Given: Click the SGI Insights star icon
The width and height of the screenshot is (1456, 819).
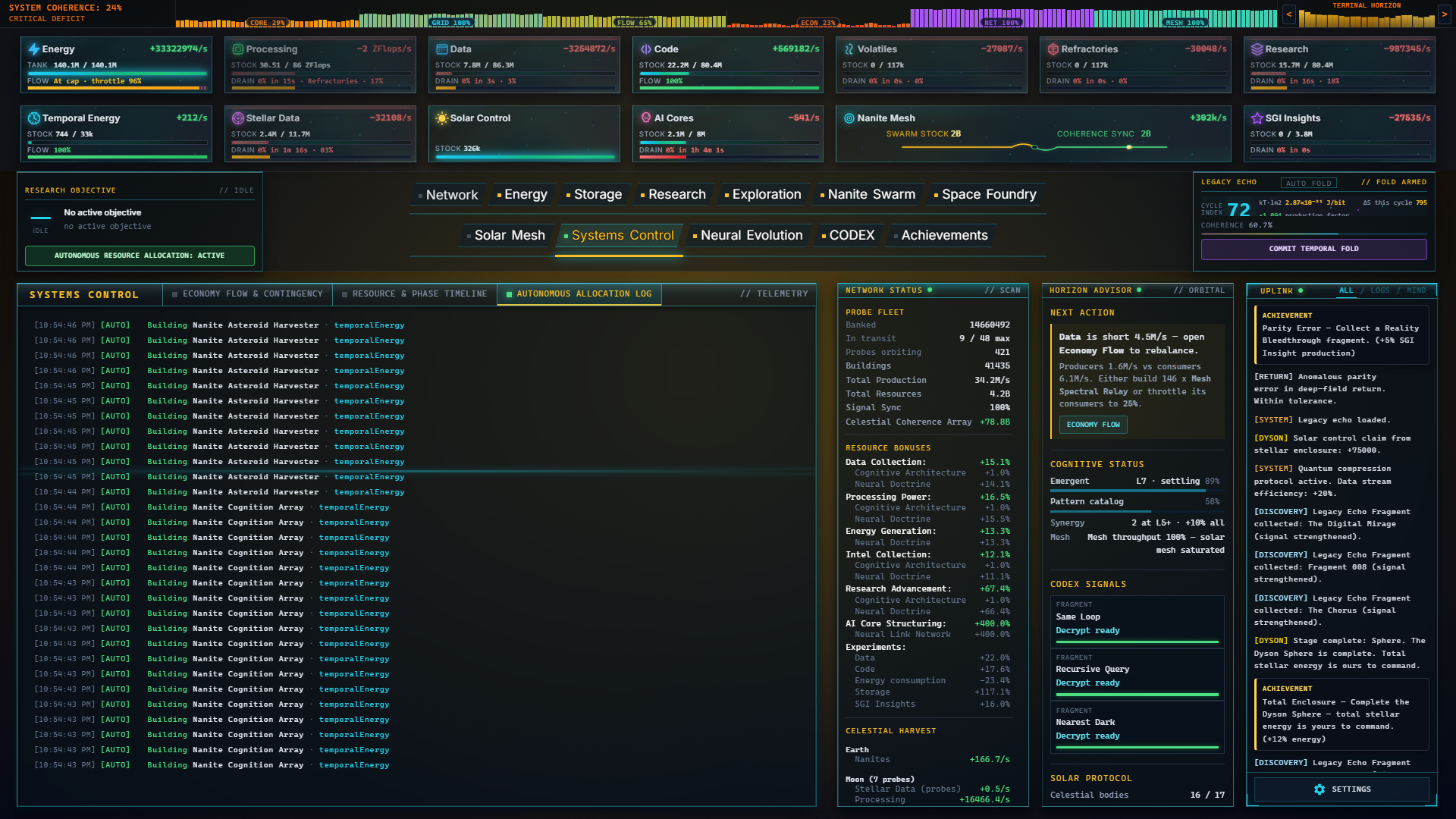Looking at the screenshot, I should 1257,118.
